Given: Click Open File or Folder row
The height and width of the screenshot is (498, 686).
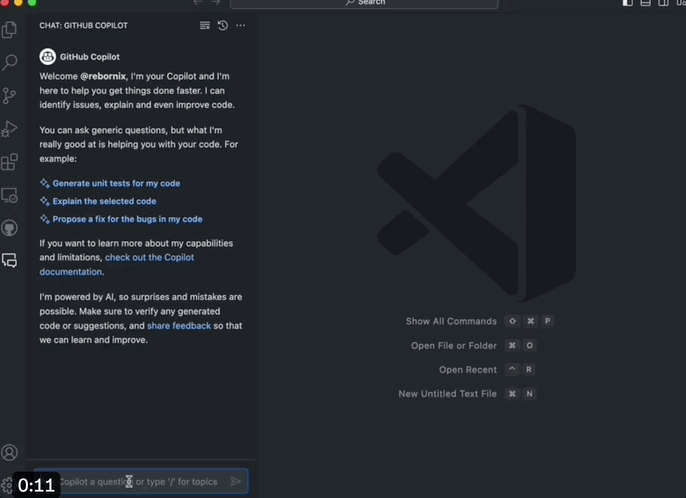Looking at the screenshot, I should point(473,346).
